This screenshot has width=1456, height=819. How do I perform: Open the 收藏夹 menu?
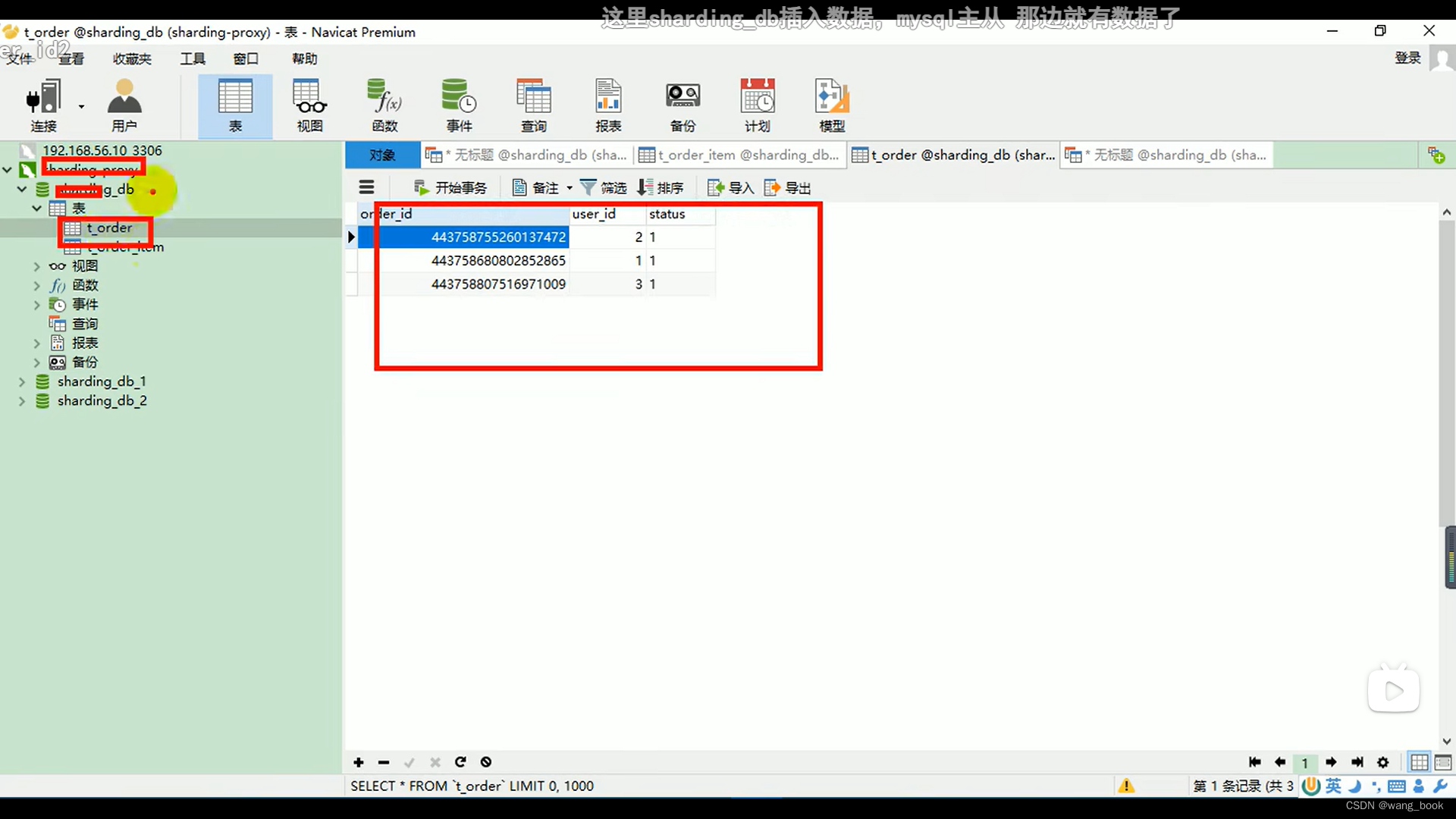click(132, 58)
